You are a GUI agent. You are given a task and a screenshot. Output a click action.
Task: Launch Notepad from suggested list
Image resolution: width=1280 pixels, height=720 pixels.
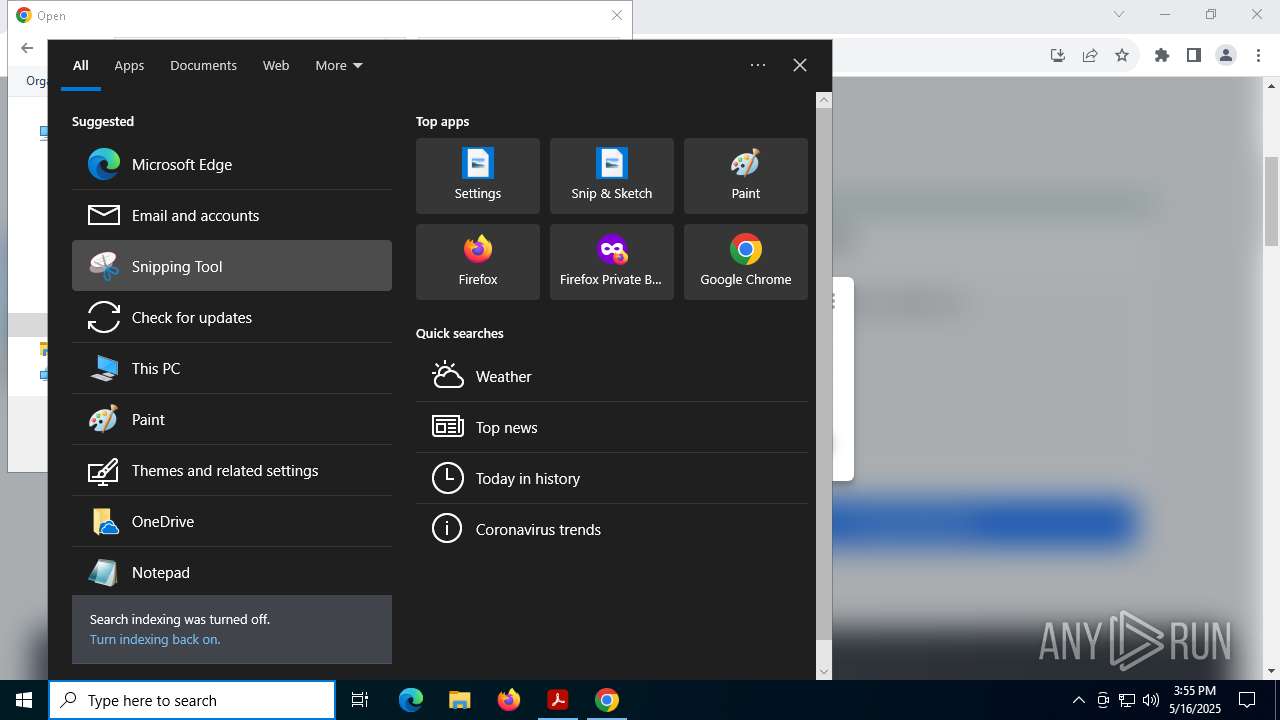click(232, 572)
